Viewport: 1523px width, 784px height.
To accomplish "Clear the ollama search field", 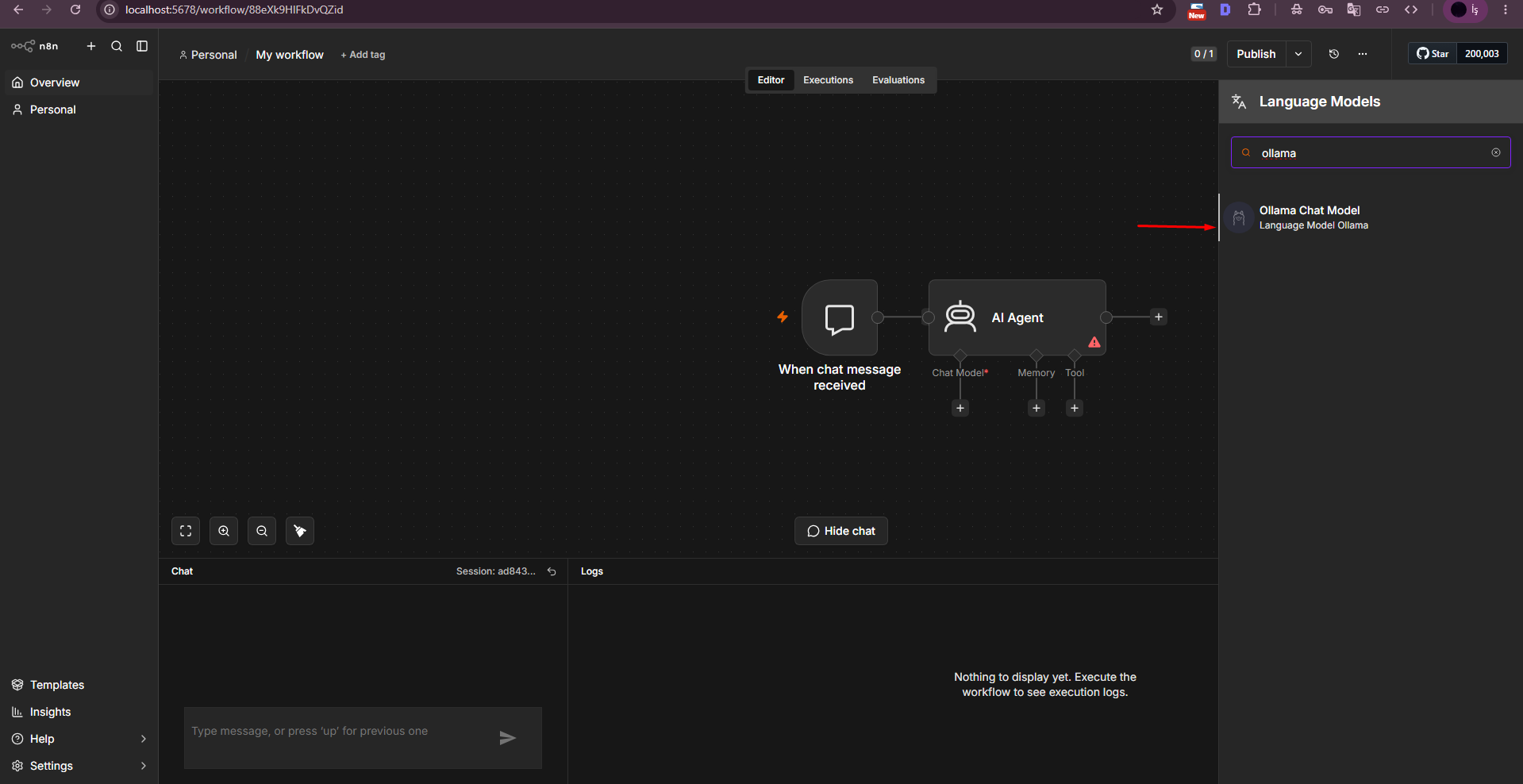I will pos(1496,152).
